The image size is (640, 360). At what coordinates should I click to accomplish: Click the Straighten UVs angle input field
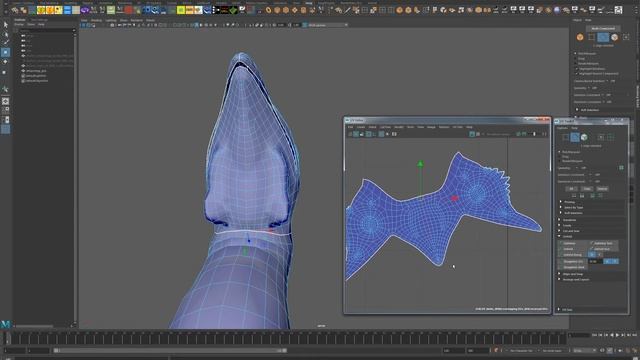595,261
